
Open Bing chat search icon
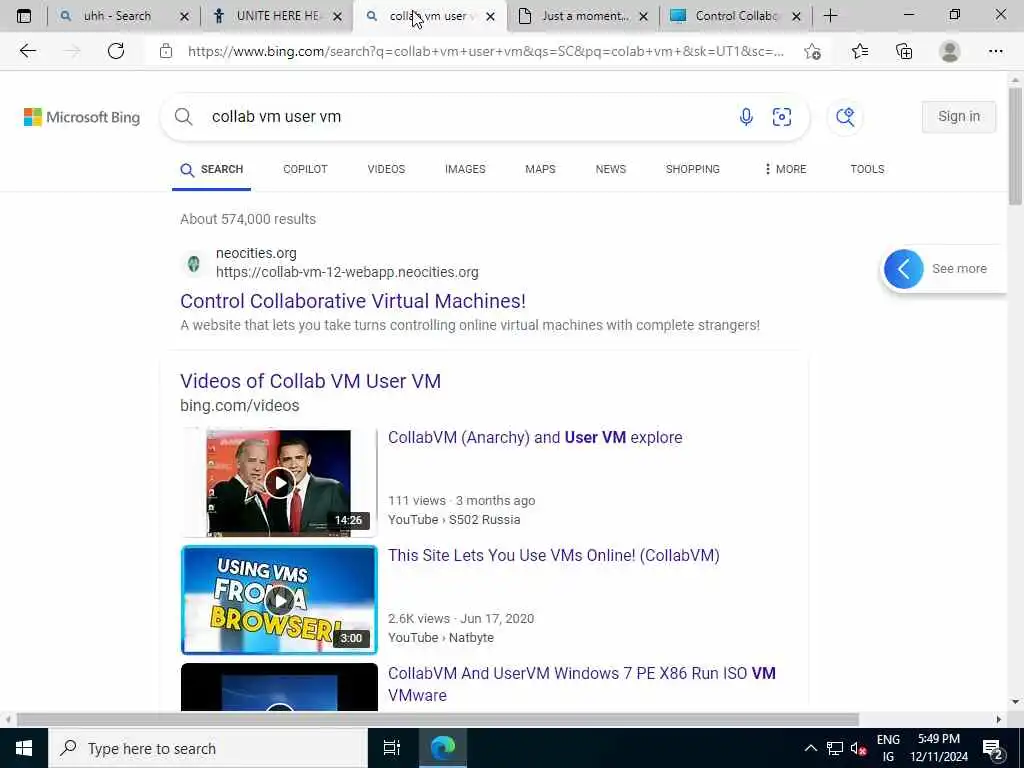(845, 117)
